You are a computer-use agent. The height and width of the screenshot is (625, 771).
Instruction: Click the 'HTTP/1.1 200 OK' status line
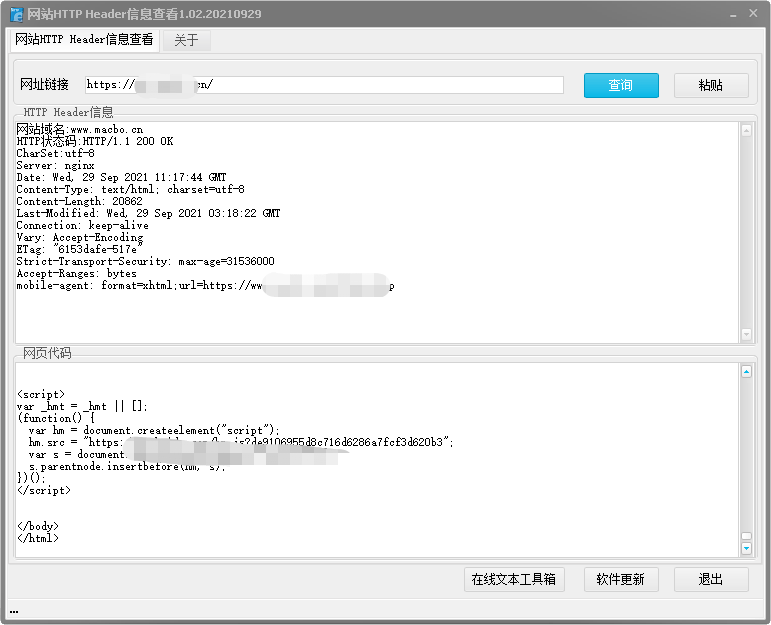click(x=95, y=142)
